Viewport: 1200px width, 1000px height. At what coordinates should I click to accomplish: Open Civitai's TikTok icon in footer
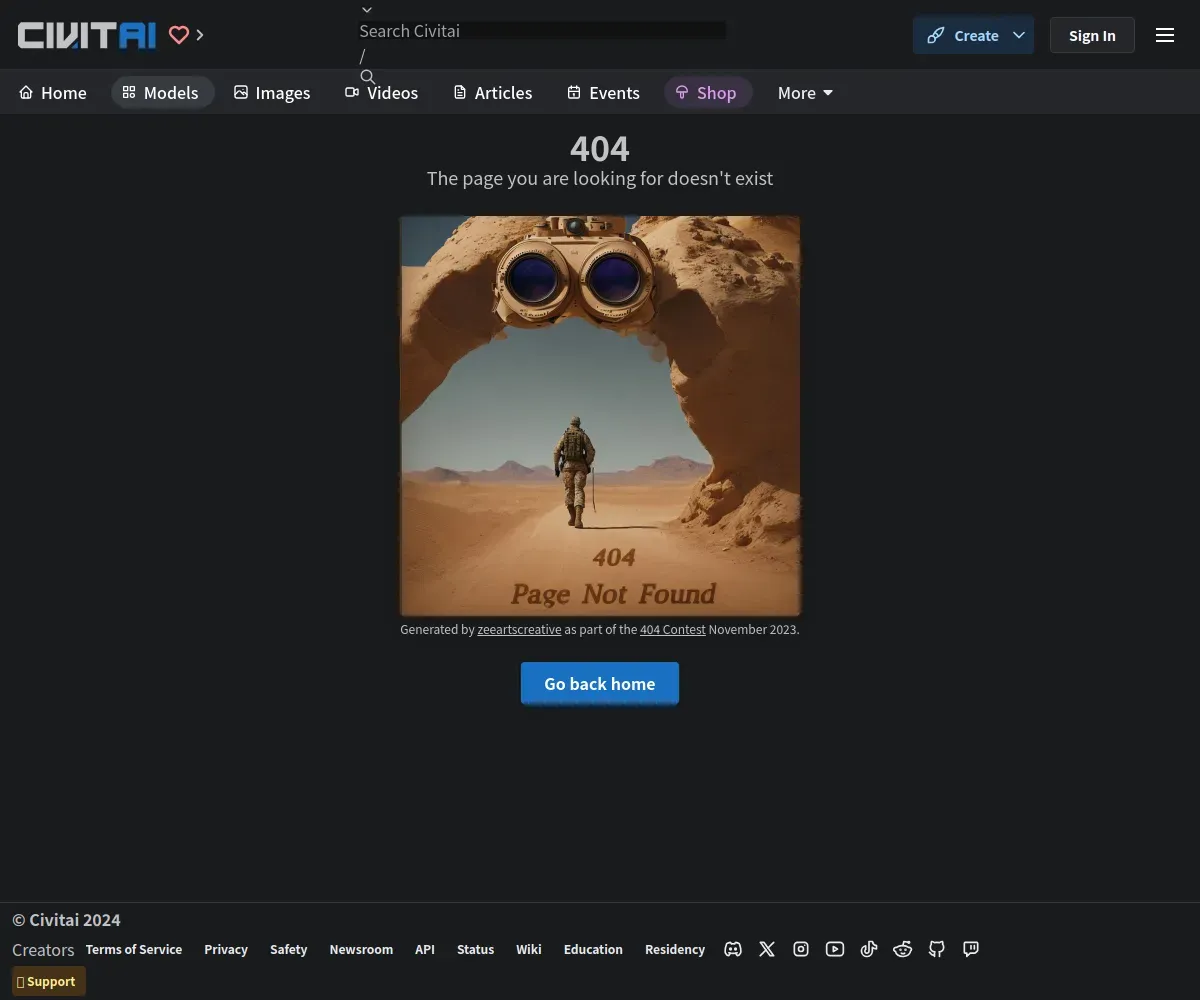869,949
